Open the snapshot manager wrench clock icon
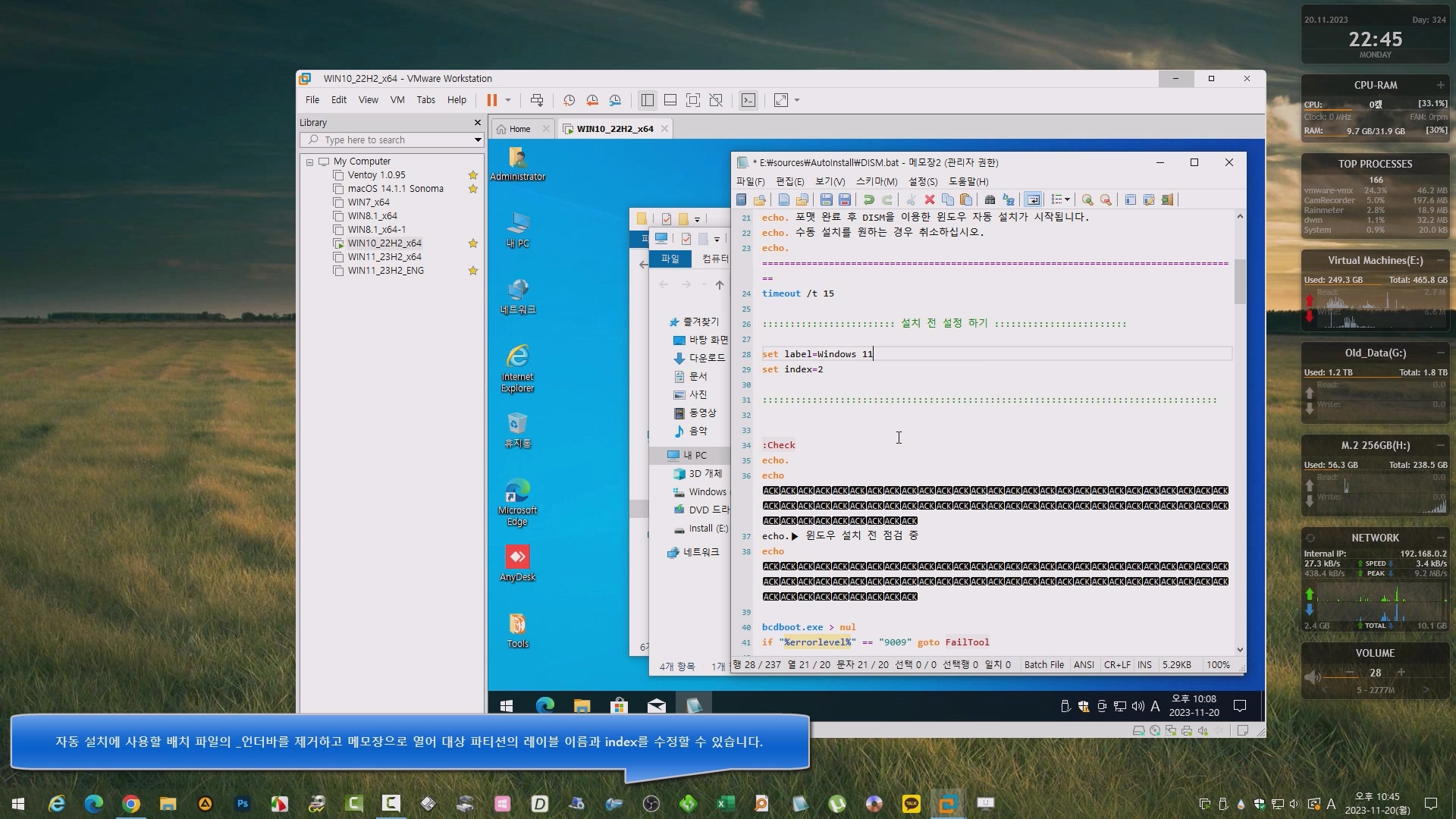 615,100
